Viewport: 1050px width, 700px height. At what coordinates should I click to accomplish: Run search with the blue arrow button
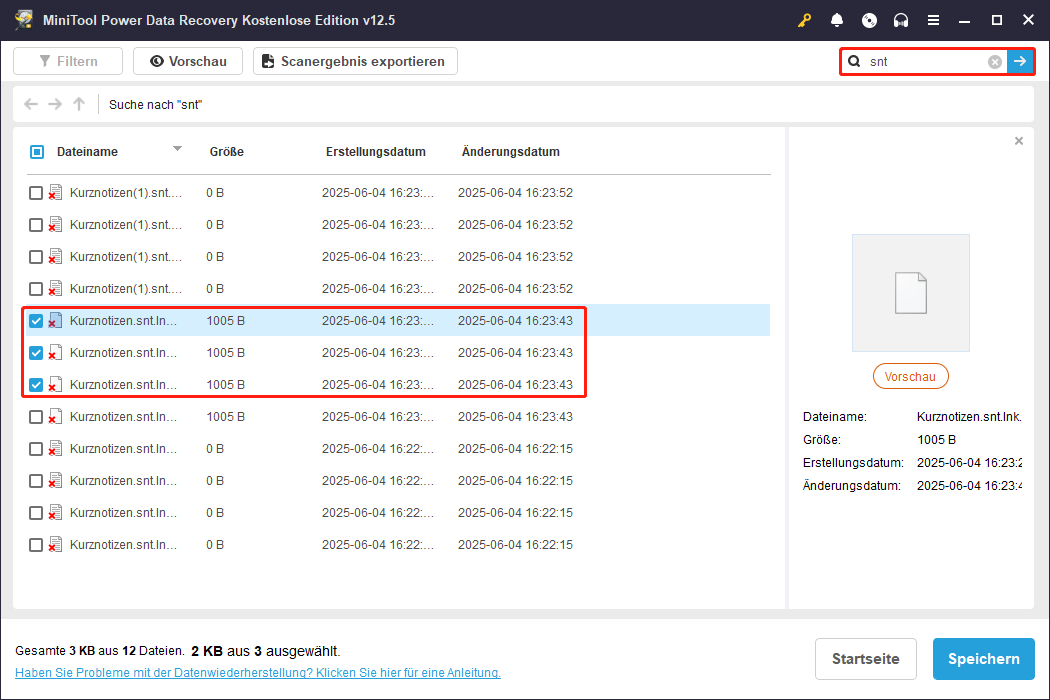[x=1020, y=62]
